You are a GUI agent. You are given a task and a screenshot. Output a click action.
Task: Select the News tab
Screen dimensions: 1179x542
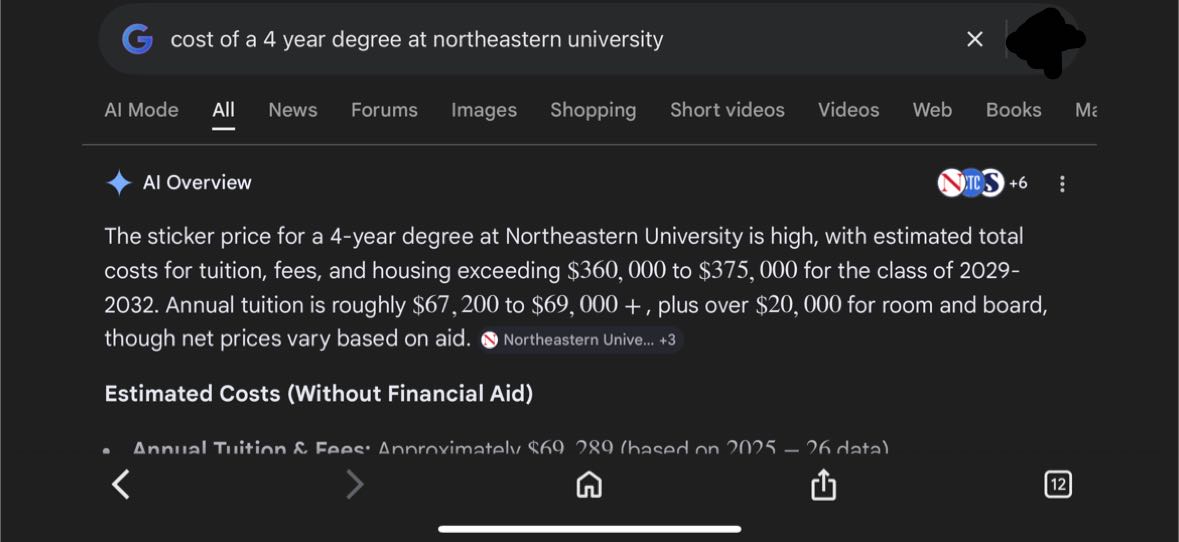pyautogui.click(x=292, y=110)
